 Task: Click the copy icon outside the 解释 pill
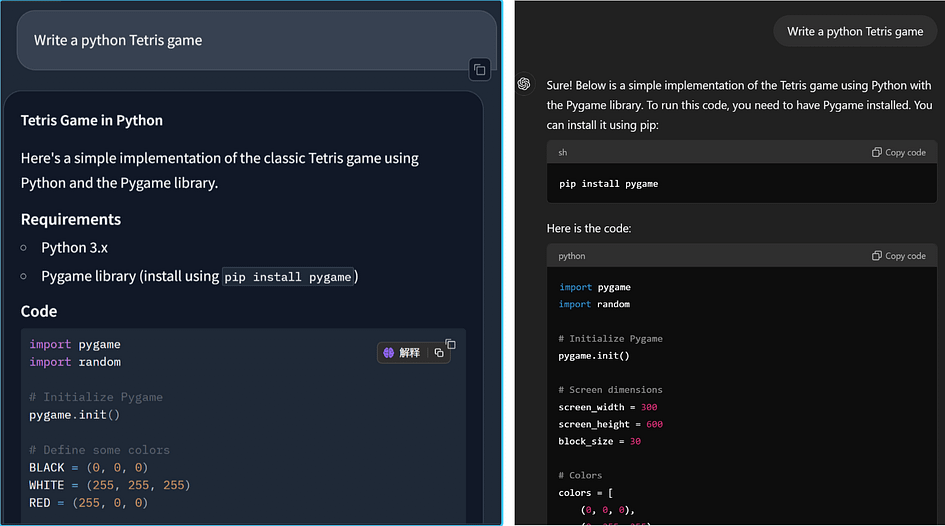pos(450,344)
